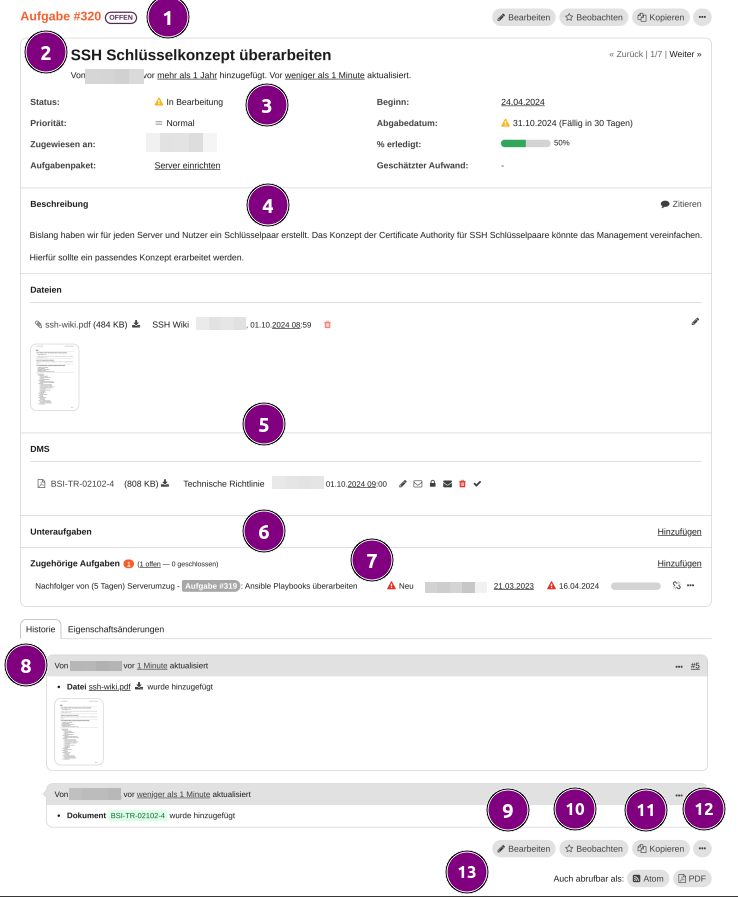Open the top-right three-dots actions menu

coord(702,17)
